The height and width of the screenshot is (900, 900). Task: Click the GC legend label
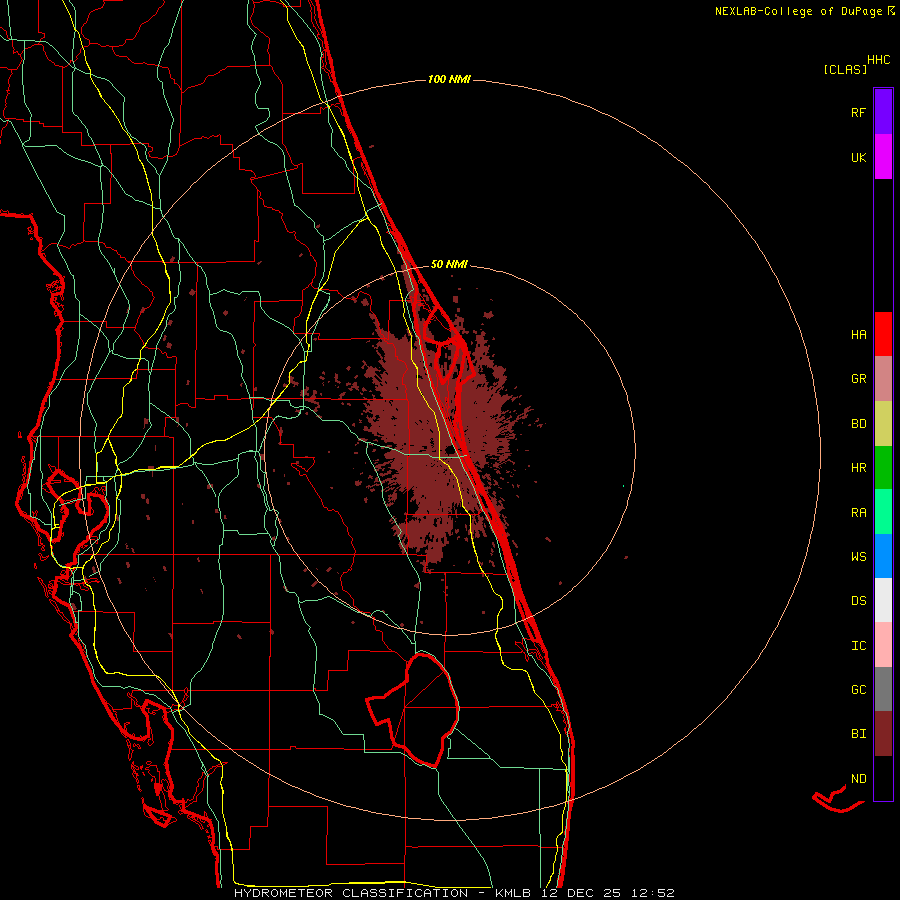(858, 690)
